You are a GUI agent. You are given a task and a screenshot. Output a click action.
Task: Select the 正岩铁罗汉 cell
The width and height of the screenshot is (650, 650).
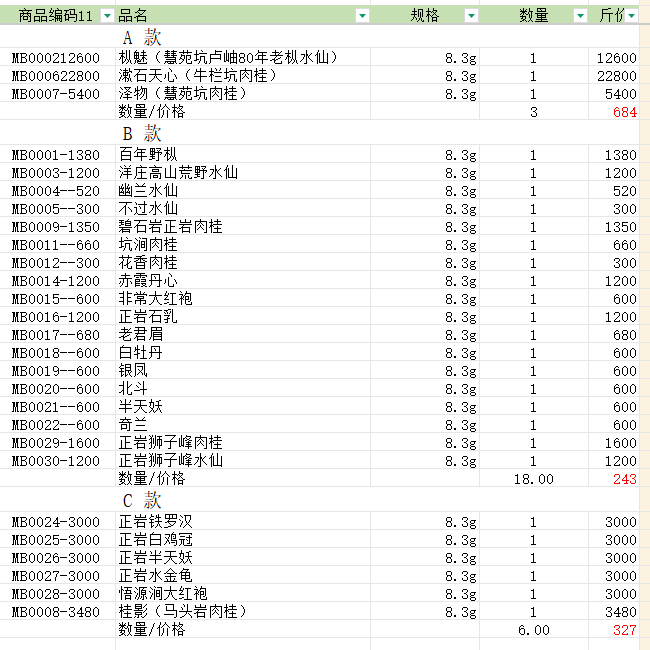click(x=243, y=521)
